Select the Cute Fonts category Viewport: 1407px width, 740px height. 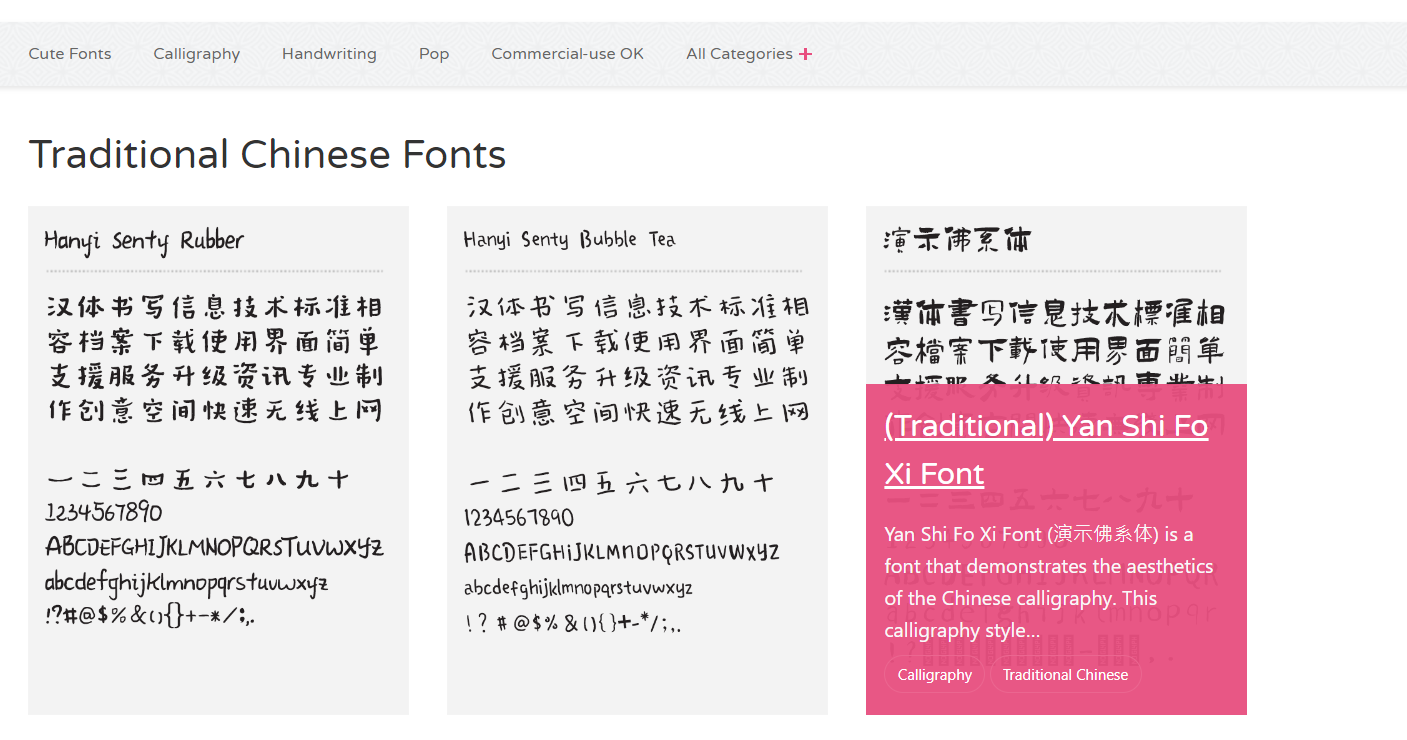(69, 53)
